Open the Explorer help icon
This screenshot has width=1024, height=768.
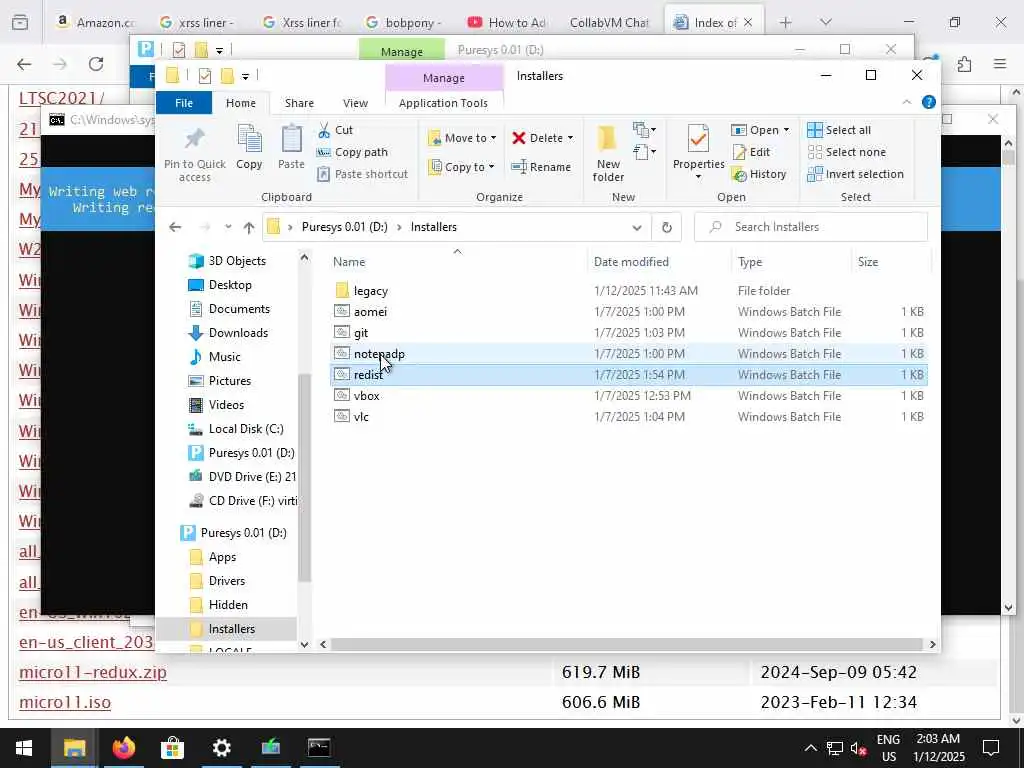[x=929, y=103]
